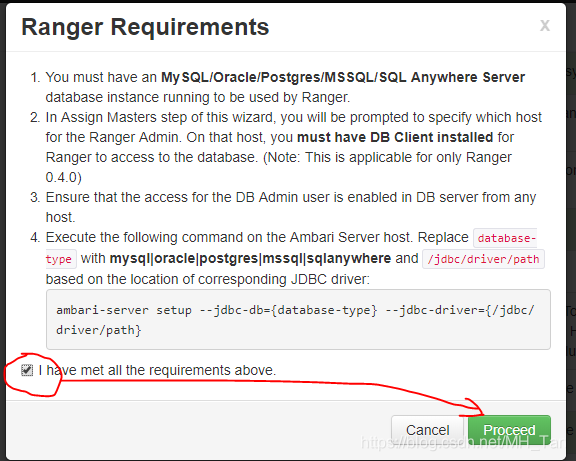The width and height of the screenshot is (576, 461).
Task: Click the '0.4.0)' version text
Action: tap(64, 177)
